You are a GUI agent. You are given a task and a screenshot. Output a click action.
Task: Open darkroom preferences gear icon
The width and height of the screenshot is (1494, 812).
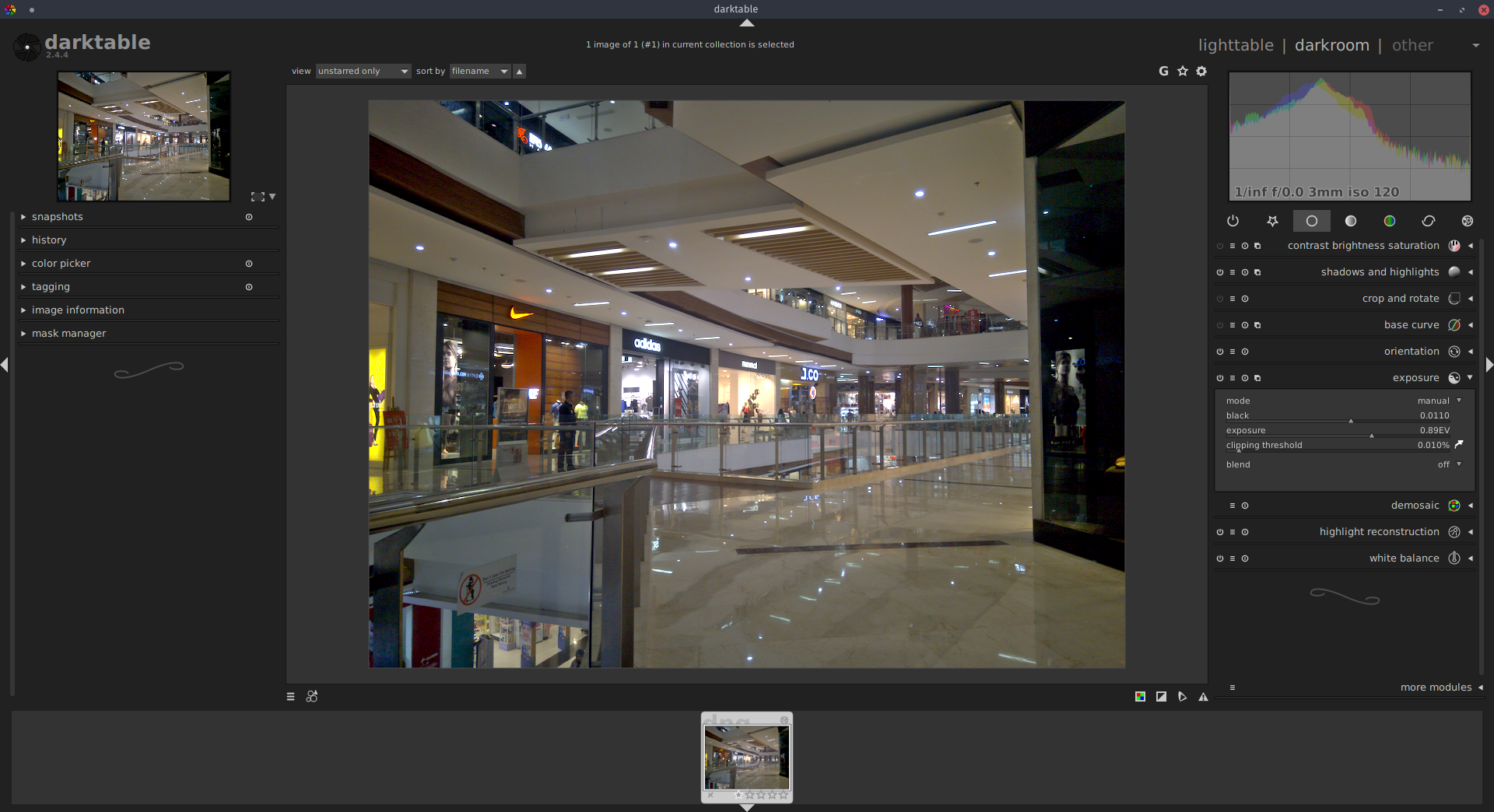click(x=1201, y=72)
